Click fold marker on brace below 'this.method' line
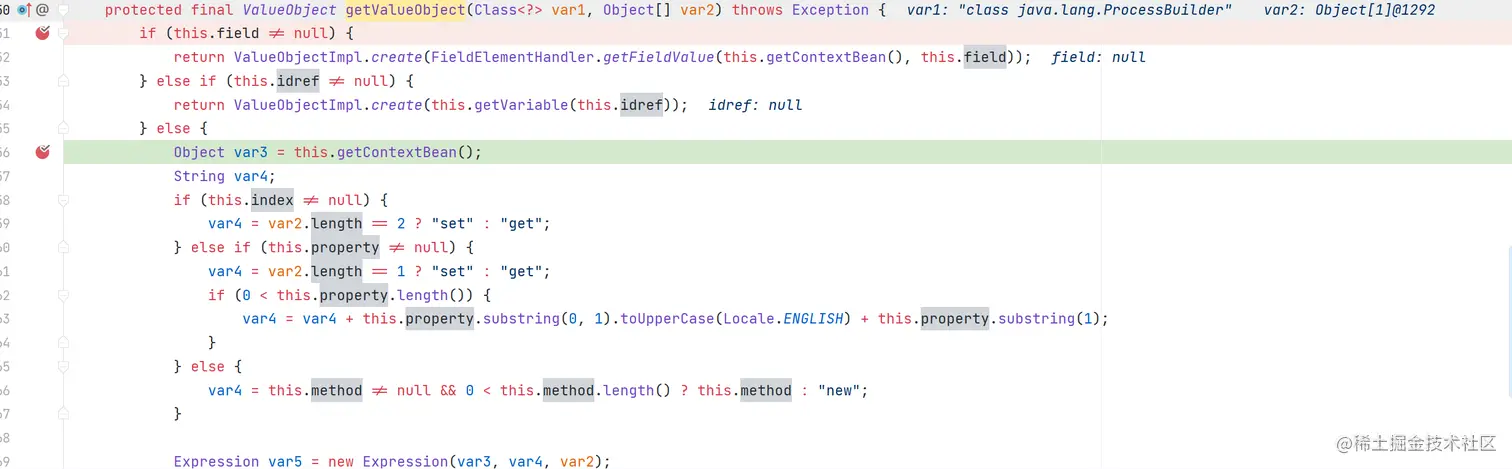Image resolution: width=1512 pixels, height=469 pixels. [63, 414]
